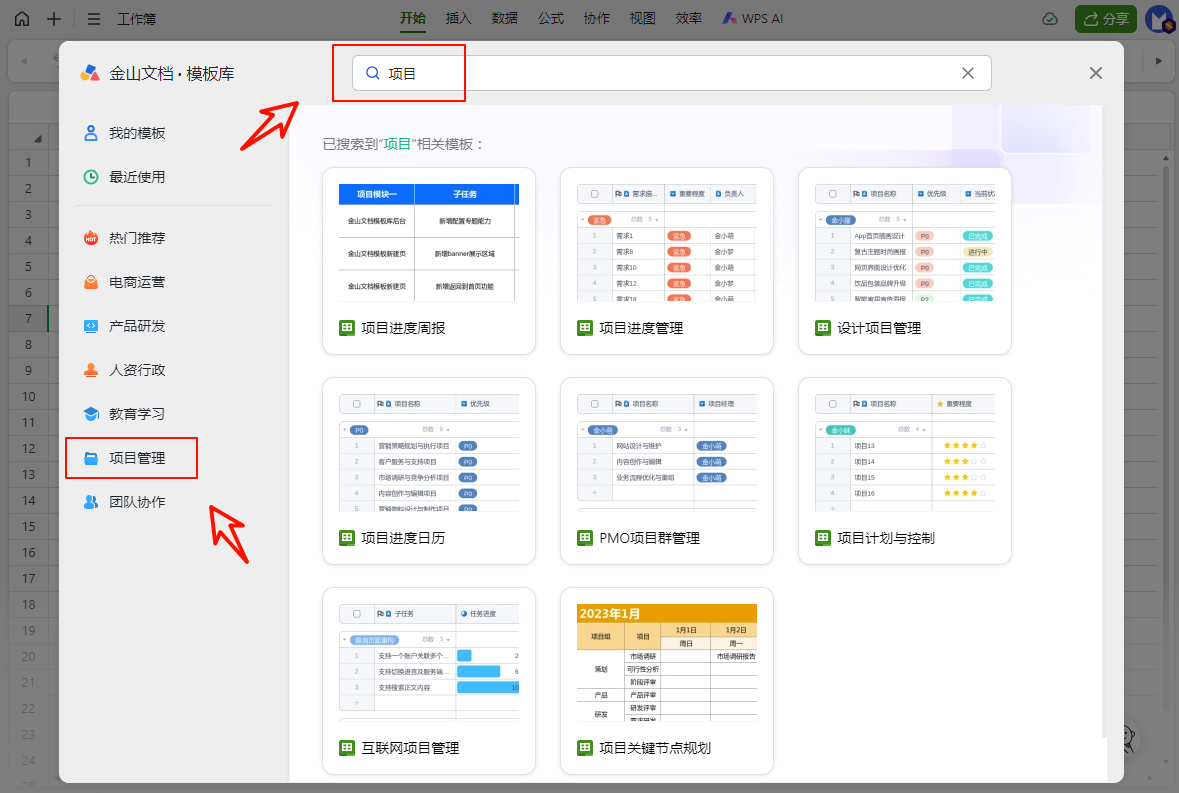
Task: Open the 公式 ribbon tab
Action: [551, 18]
